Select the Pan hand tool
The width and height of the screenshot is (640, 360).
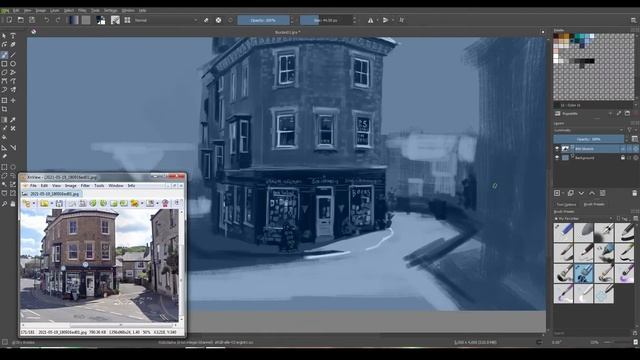tap(13, 203)
